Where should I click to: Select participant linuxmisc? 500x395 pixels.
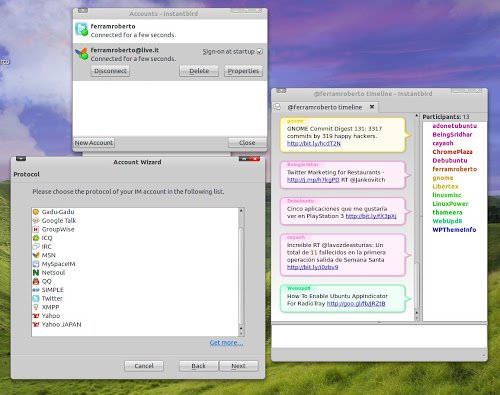tap(447, 195)
